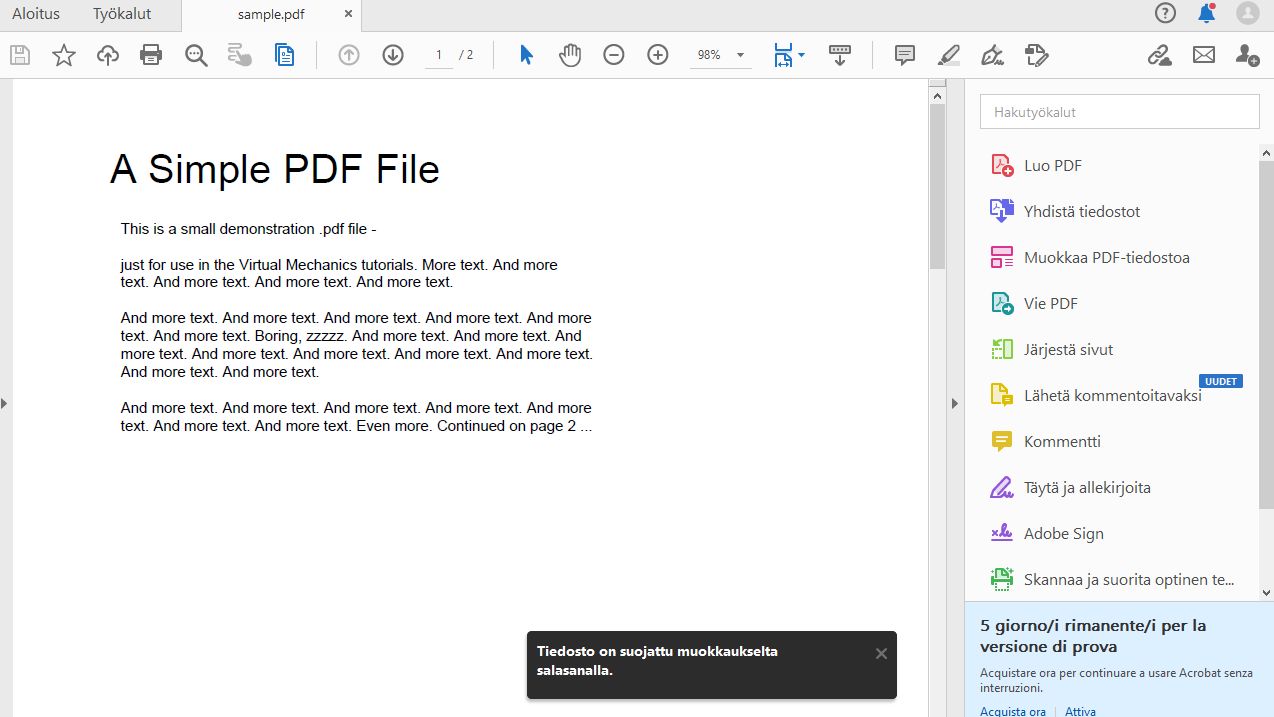Click the fit page width icon

[783, 55]
